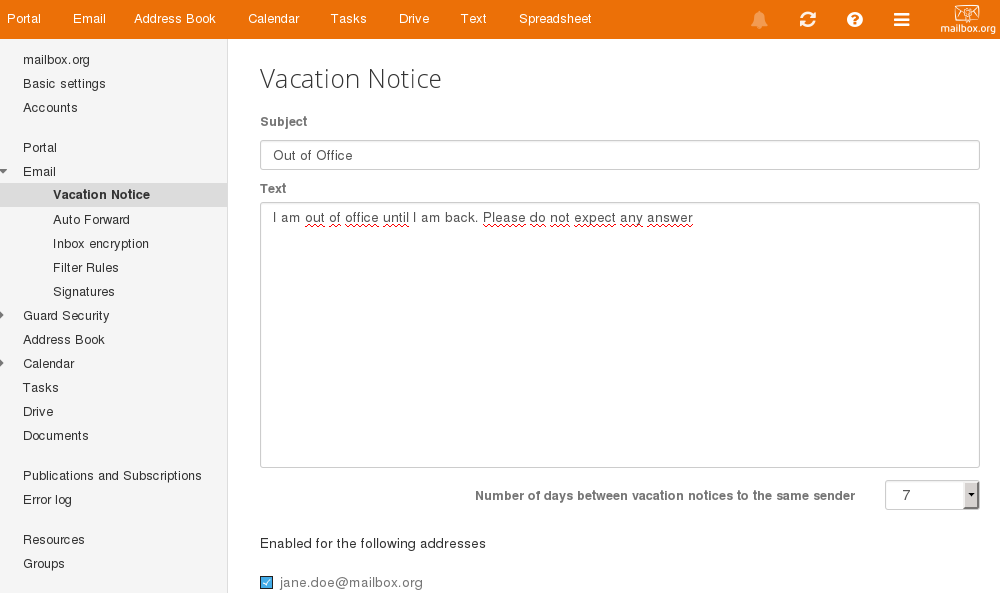The width and height of the screenshot is (1000, 593).
Task: Open the Spreadsheet app in top bar
Action: pyautogui.click(x=555, y=19)
